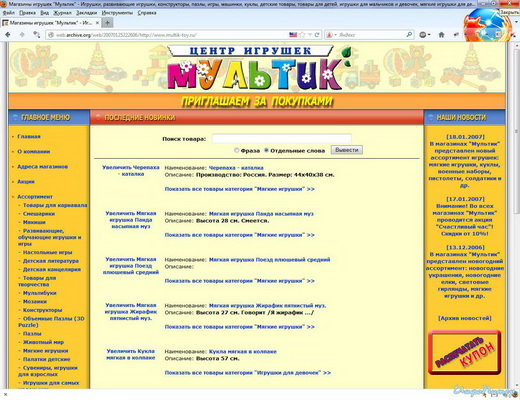Open Акции link in sidebar

(26, 181)
